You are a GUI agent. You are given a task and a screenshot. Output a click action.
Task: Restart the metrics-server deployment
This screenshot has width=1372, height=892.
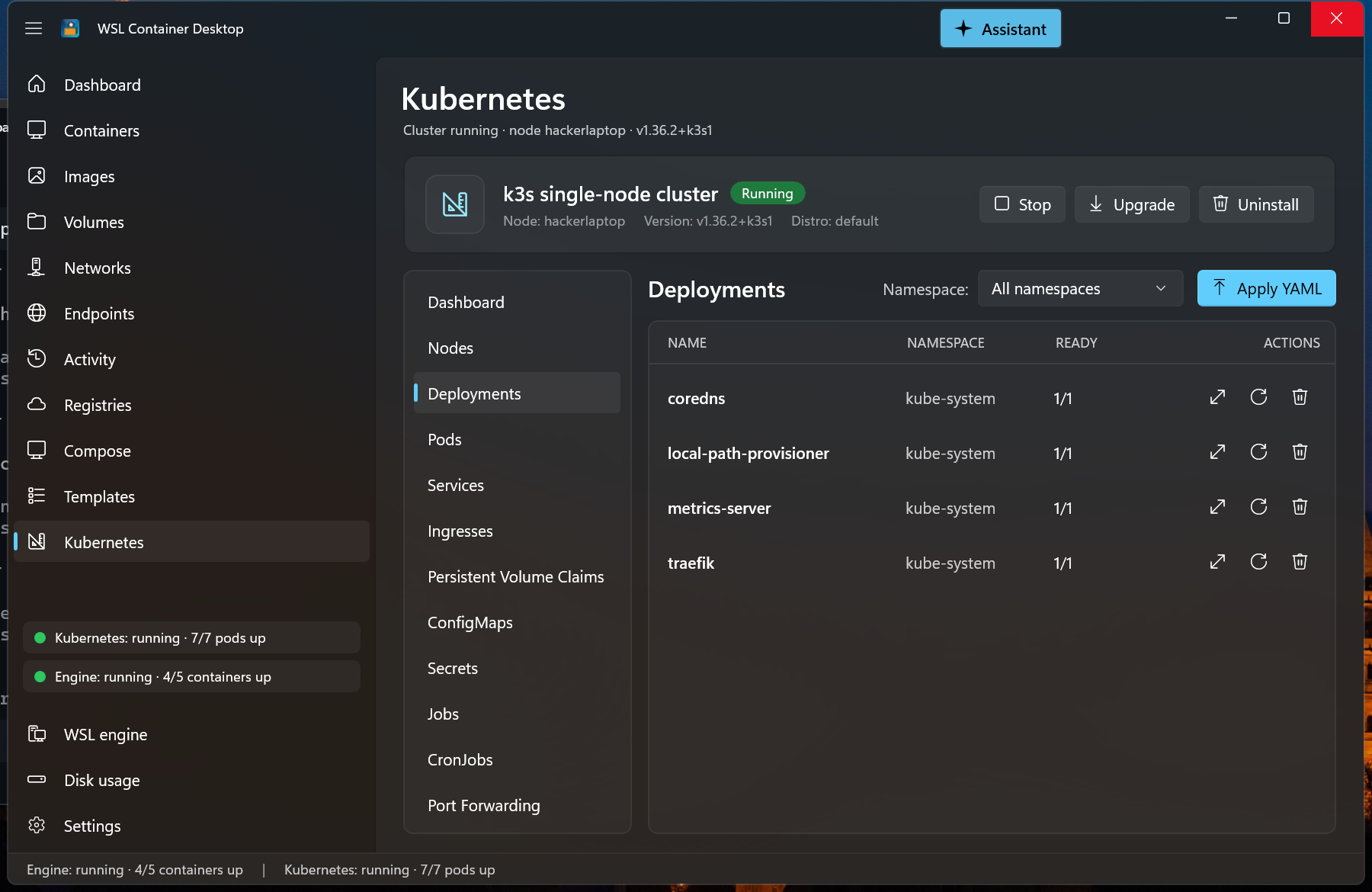[x=1258, y=507]
